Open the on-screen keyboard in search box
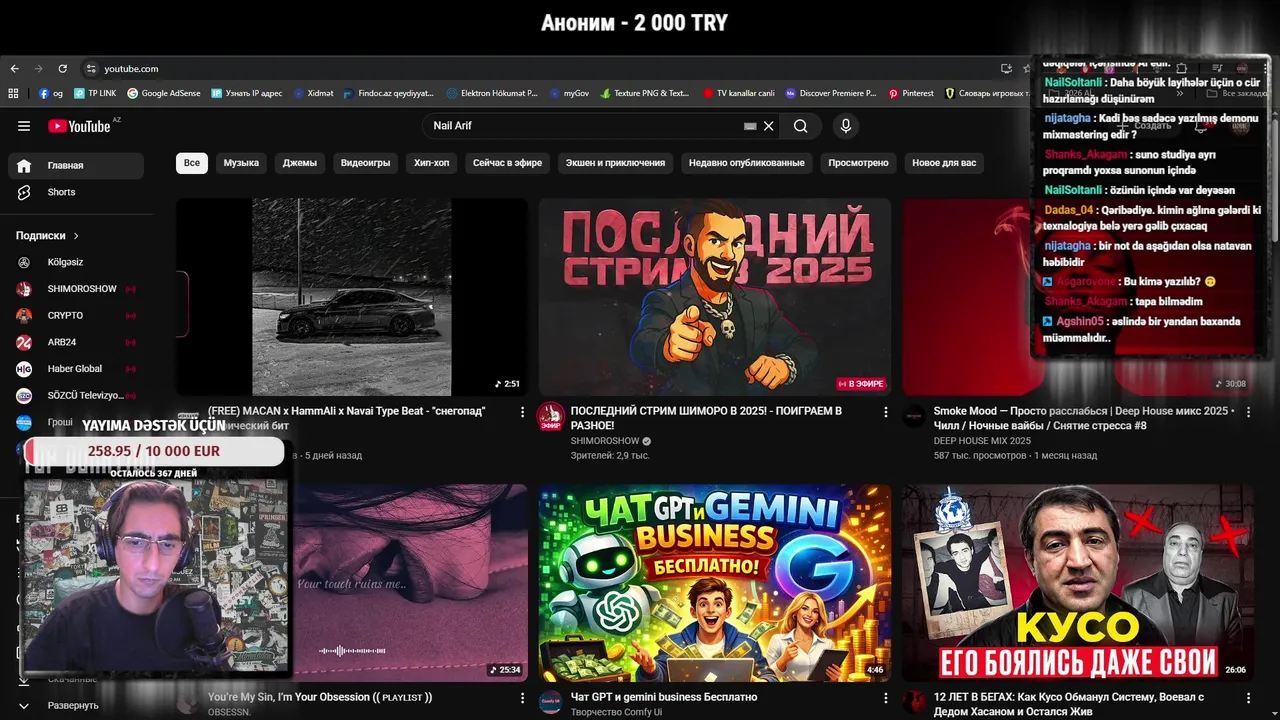Image resolution: width=1280 pixels, height=720 pixels. click(x=750, y=126)
